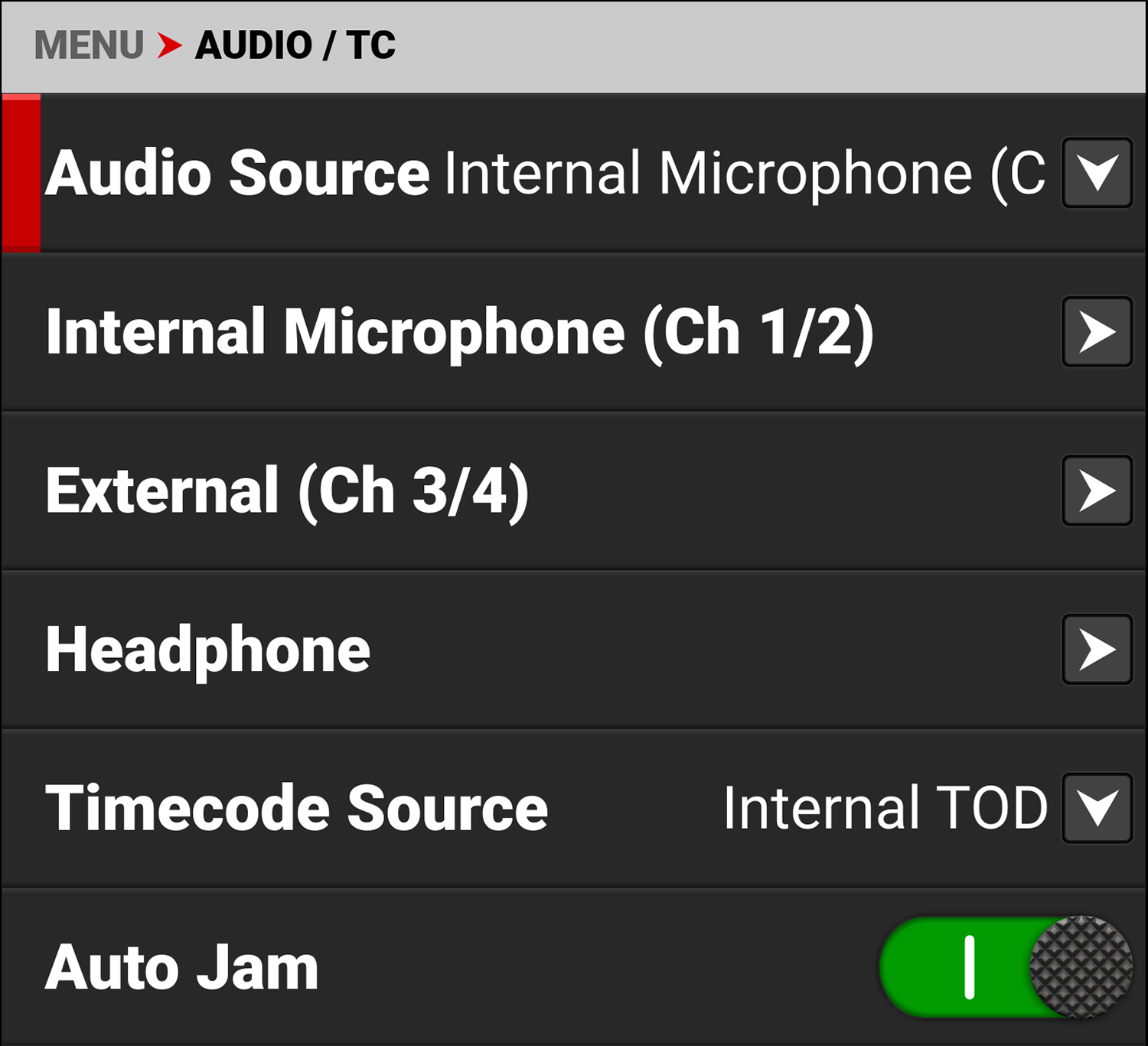Click the textured Auto Jam switch knob
1148x1046 pixels.
[1081, 967]
